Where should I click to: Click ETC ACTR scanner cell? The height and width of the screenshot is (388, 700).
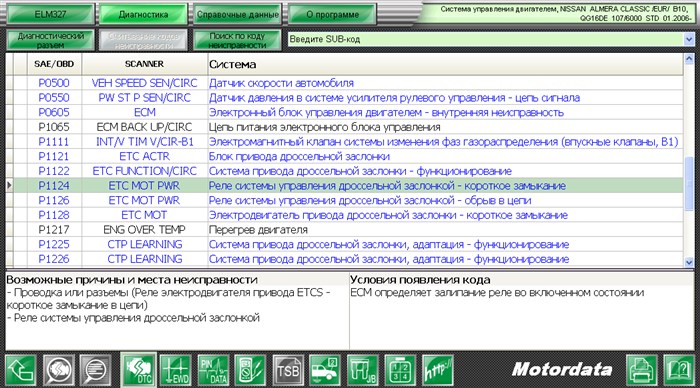(x=145, y=156)
